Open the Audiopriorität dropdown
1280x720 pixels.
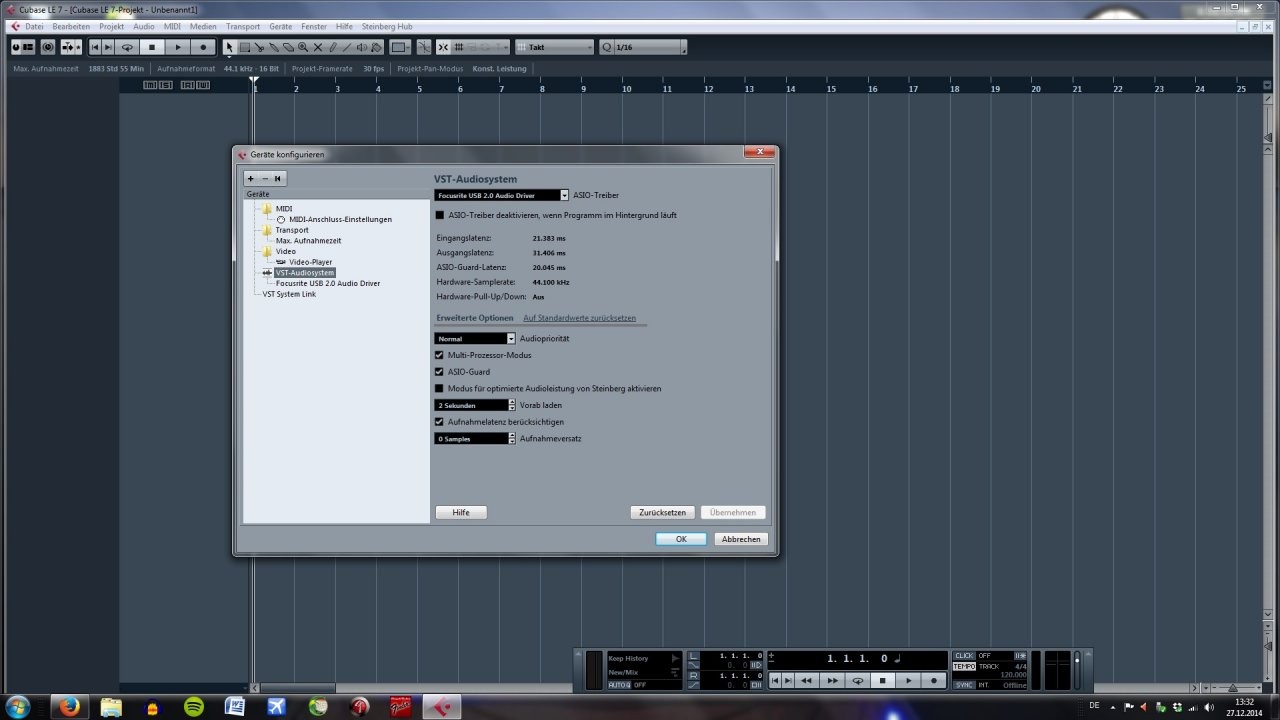(x=475, y=339)
